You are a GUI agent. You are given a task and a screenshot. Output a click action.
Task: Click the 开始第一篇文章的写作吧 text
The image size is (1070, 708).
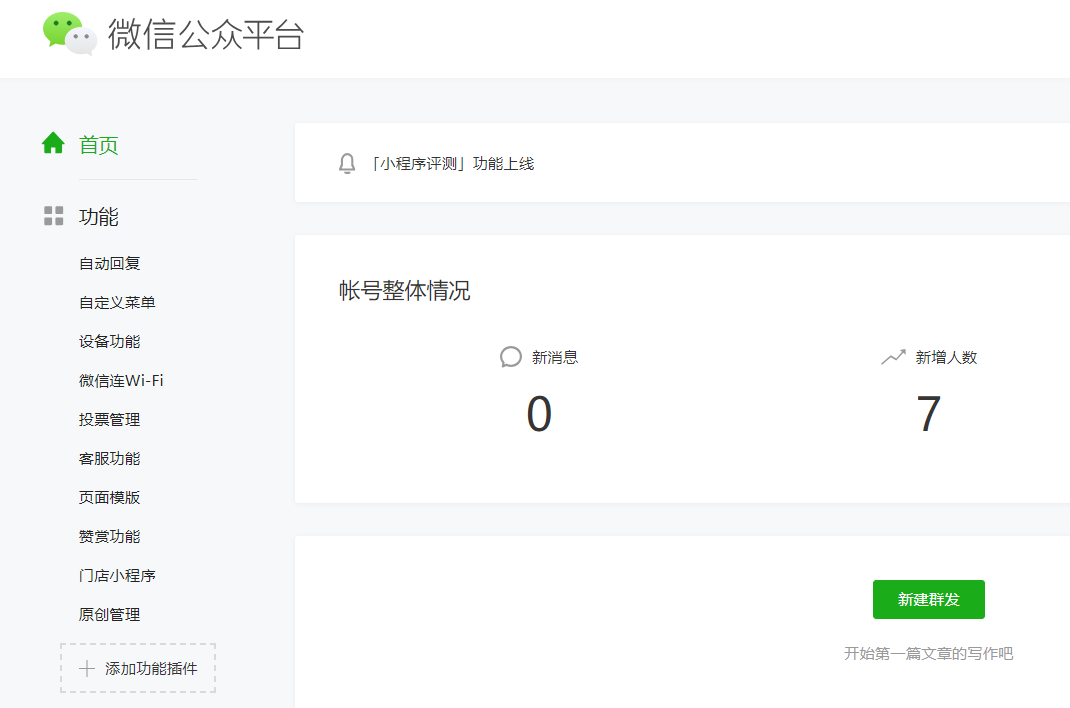[929, 653]
